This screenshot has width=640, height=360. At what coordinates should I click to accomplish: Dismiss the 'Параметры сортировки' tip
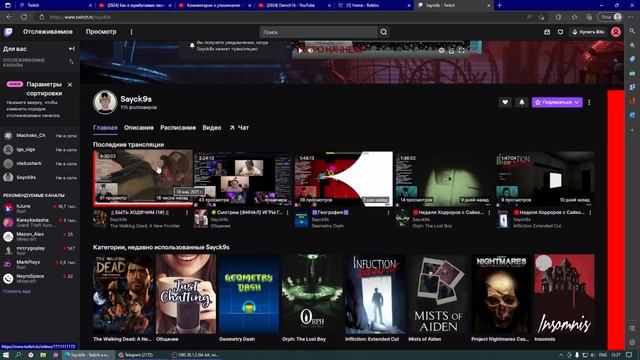(70, 84)
